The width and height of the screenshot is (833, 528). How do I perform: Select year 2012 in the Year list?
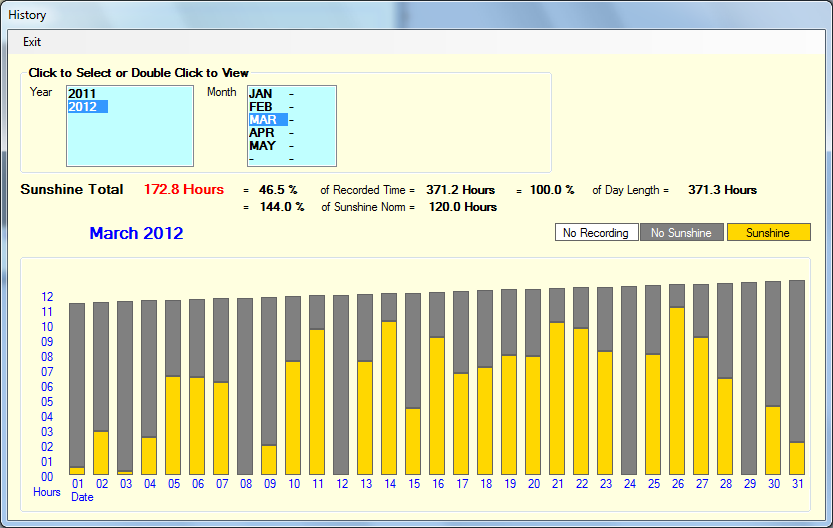[83, 107]
